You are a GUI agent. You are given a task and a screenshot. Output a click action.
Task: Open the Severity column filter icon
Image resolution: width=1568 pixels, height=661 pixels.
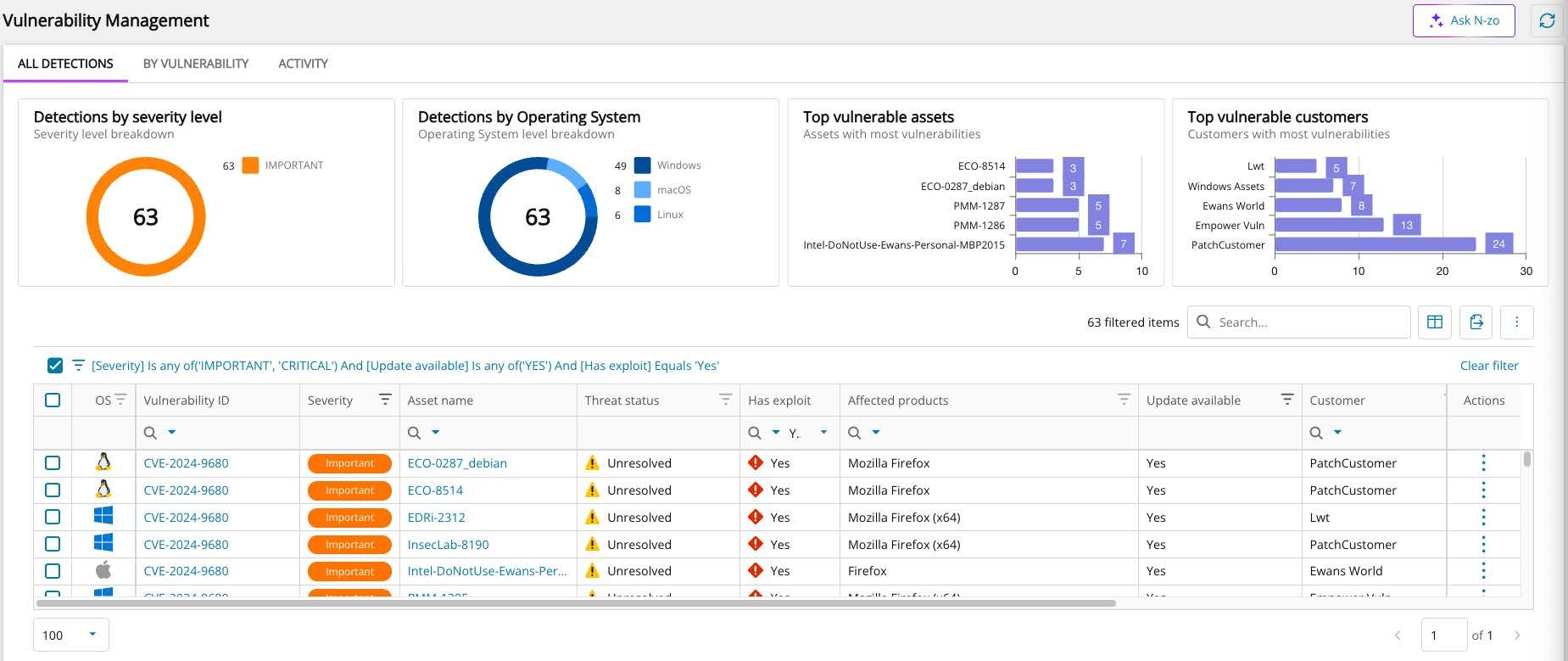click(385, 400)
